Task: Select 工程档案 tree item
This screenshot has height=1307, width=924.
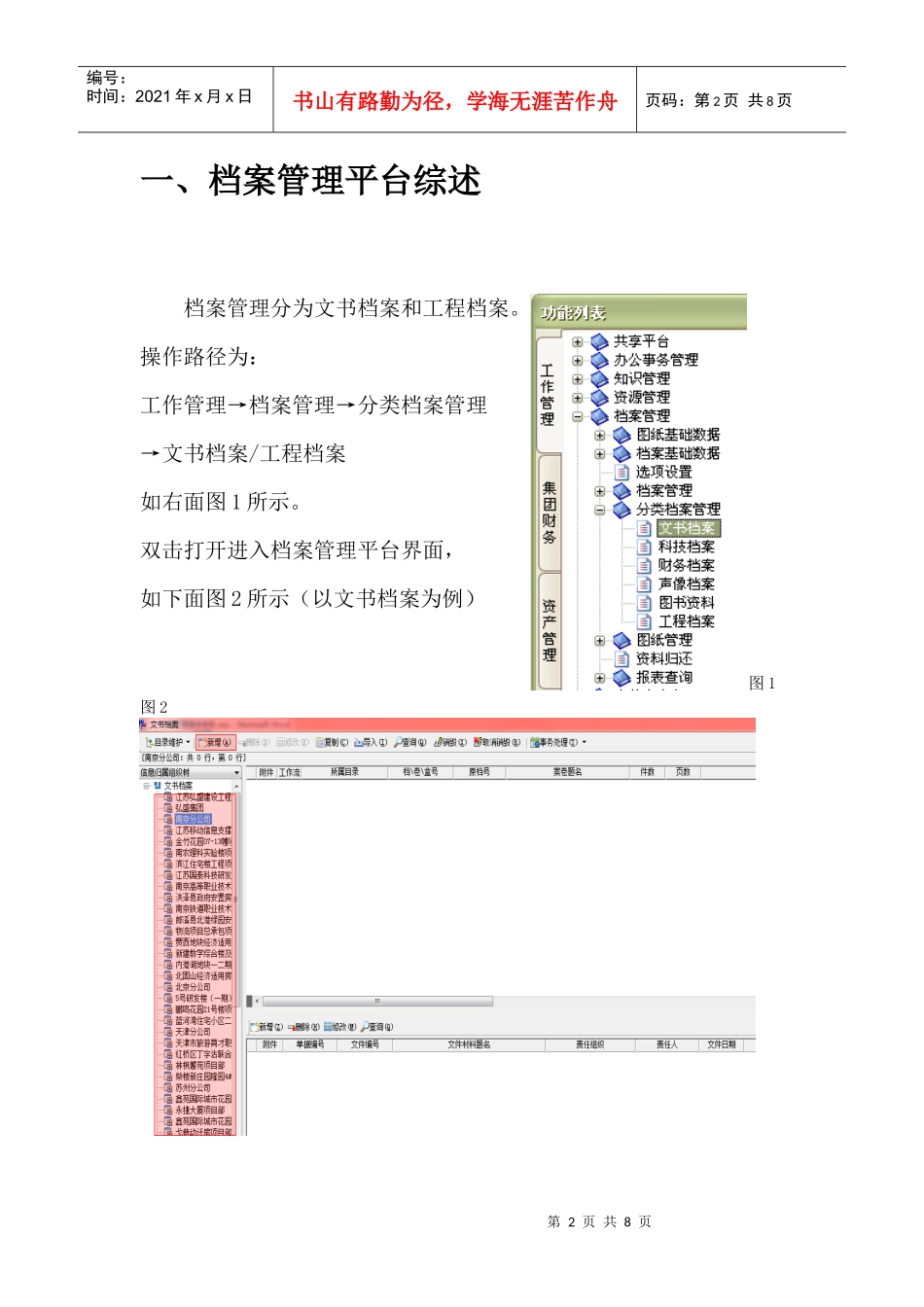Action: click(x=686, y=620)
